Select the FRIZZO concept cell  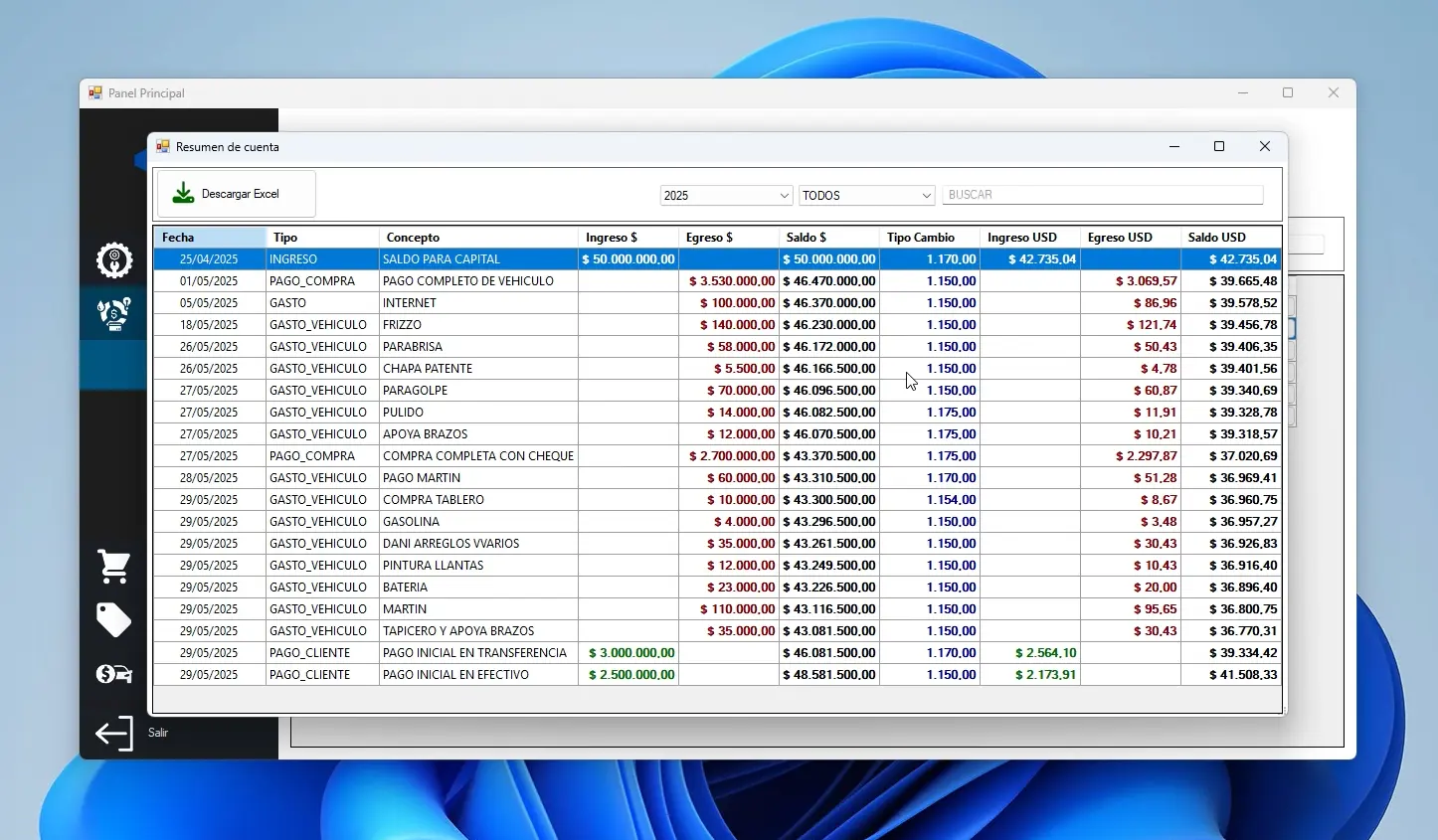click(478, 325)
